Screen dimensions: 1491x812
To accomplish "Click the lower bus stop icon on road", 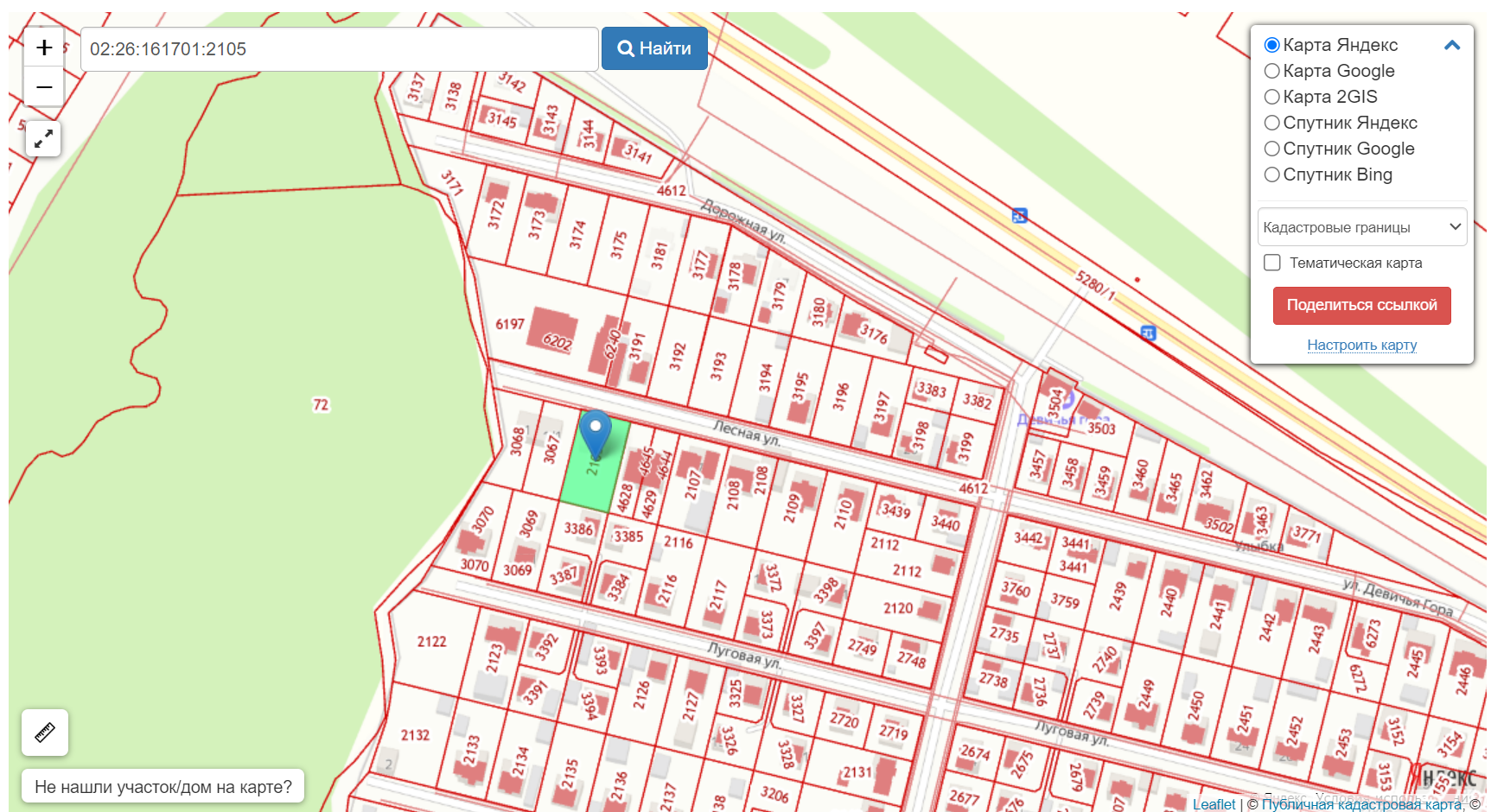I will [1148, 333].
